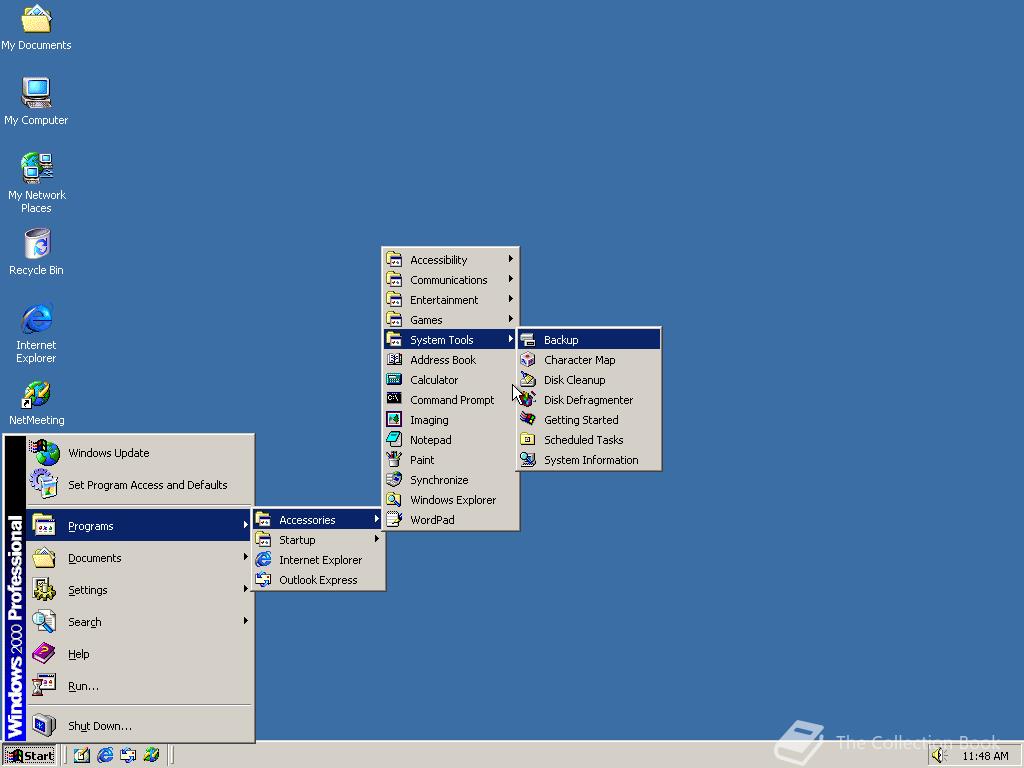
Task: Expand the Games submenu arrow
Action: click(x=511, y=319)
